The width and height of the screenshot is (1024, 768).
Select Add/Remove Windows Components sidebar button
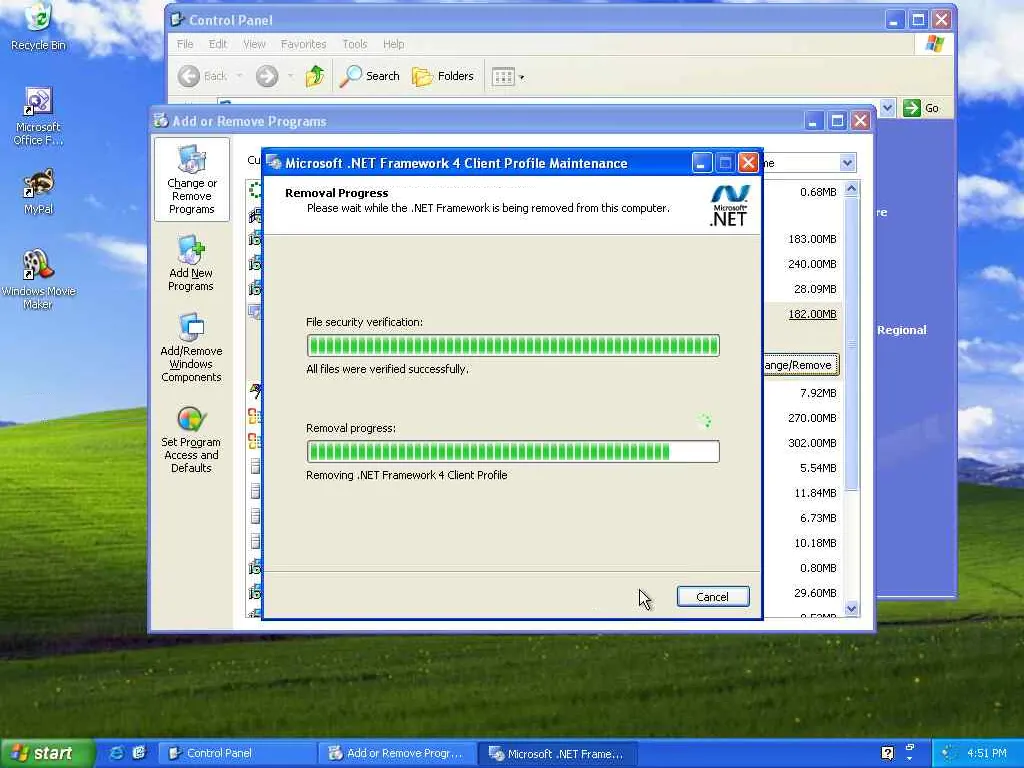coord(191,347)
